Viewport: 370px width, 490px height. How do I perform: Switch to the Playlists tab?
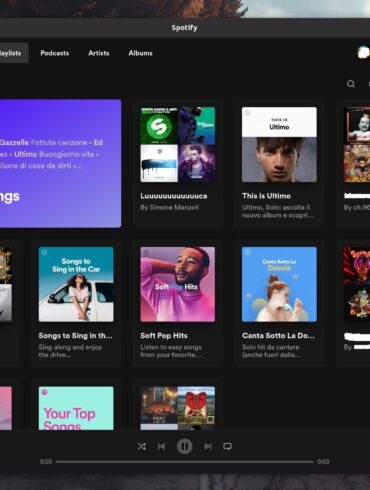pyautogui.click(x=13, y=53)
